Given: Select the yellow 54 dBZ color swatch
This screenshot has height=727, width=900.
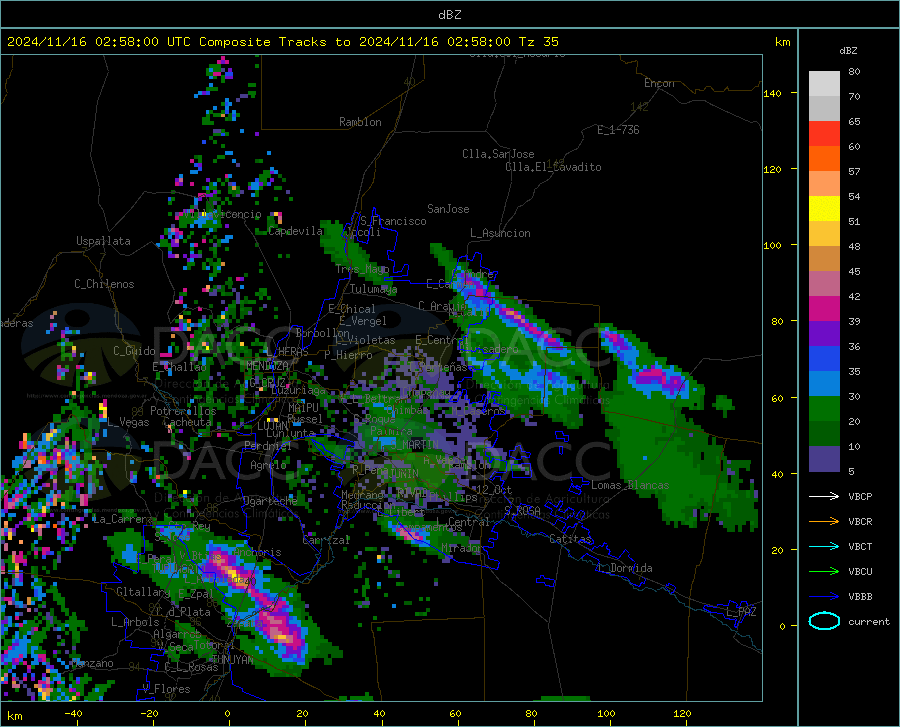Looking at the screenshot, I should coord(824,208).
